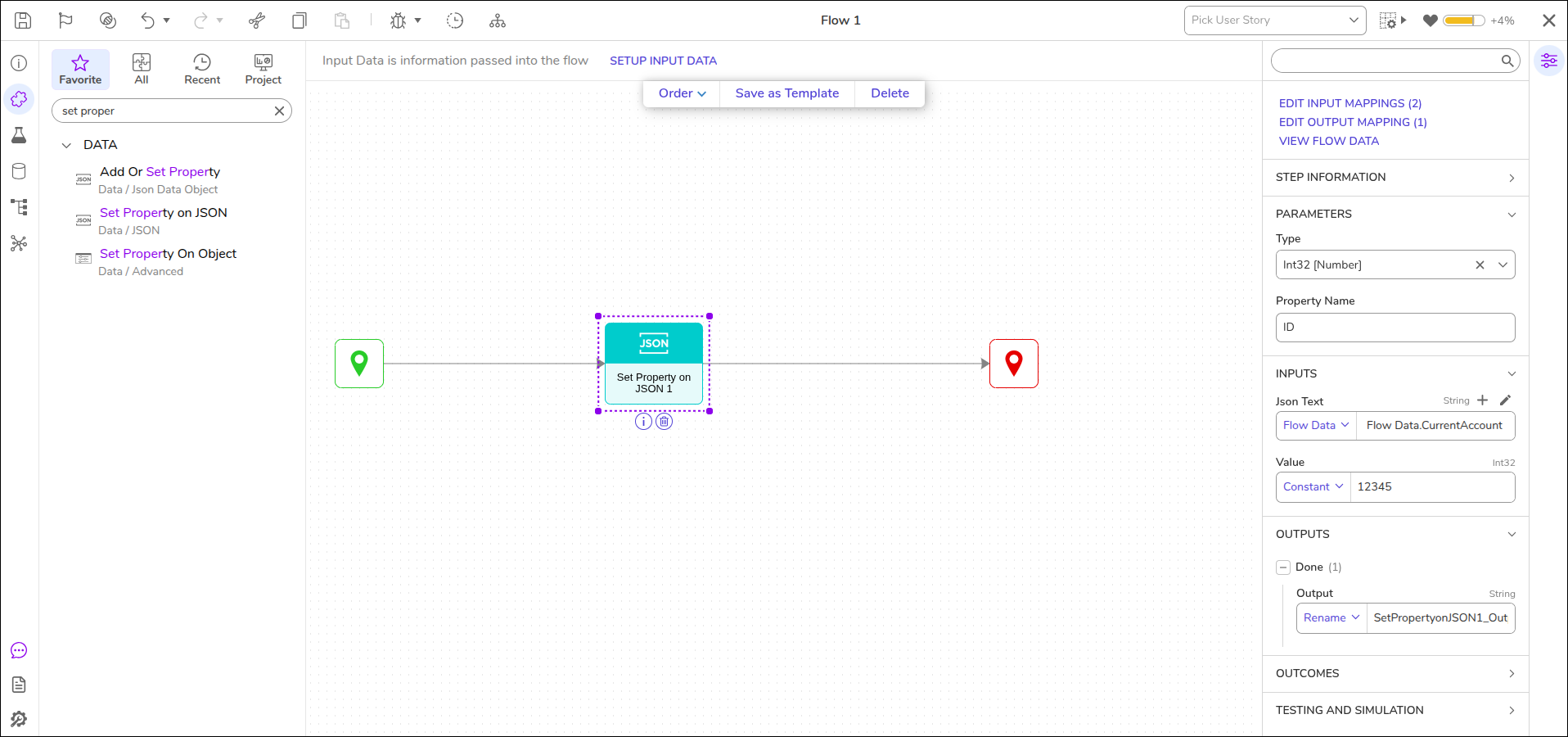Switch to the All toolbox tab

pos(142,70)
